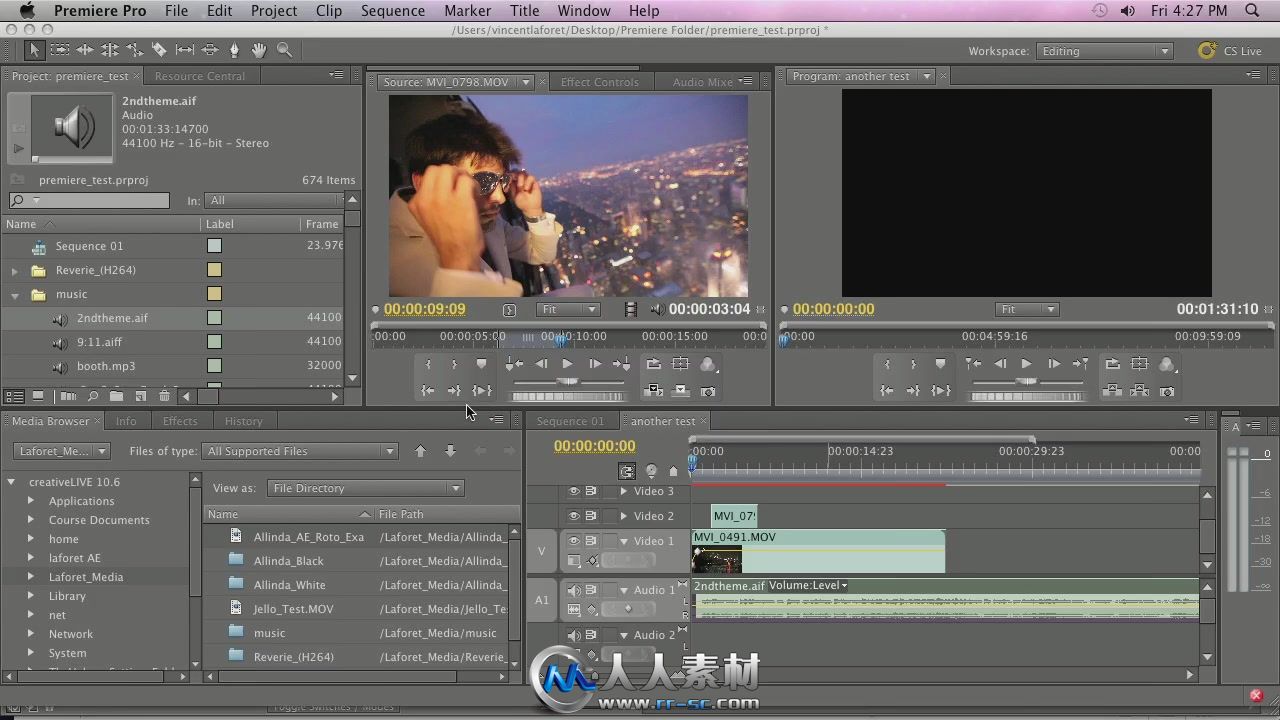Select the Selection arrow tool

(34, 50)
